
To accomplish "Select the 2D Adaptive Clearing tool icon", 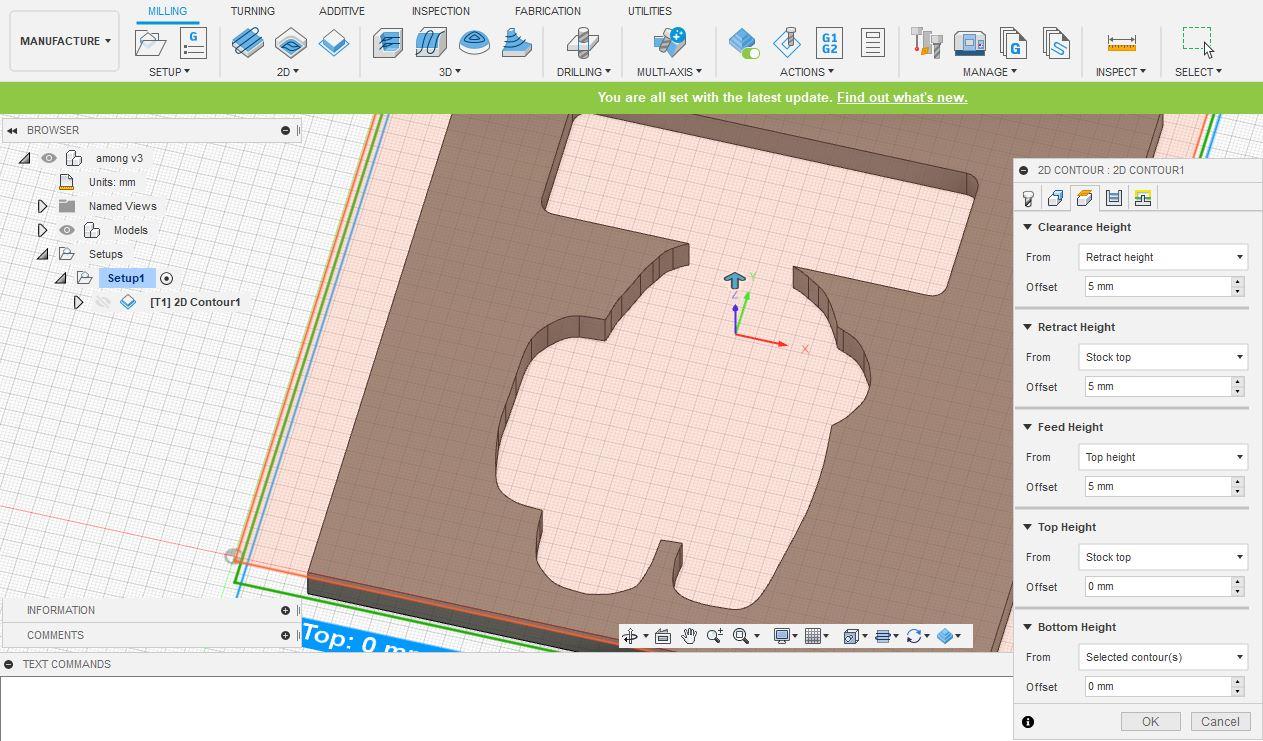I will 248,42.
